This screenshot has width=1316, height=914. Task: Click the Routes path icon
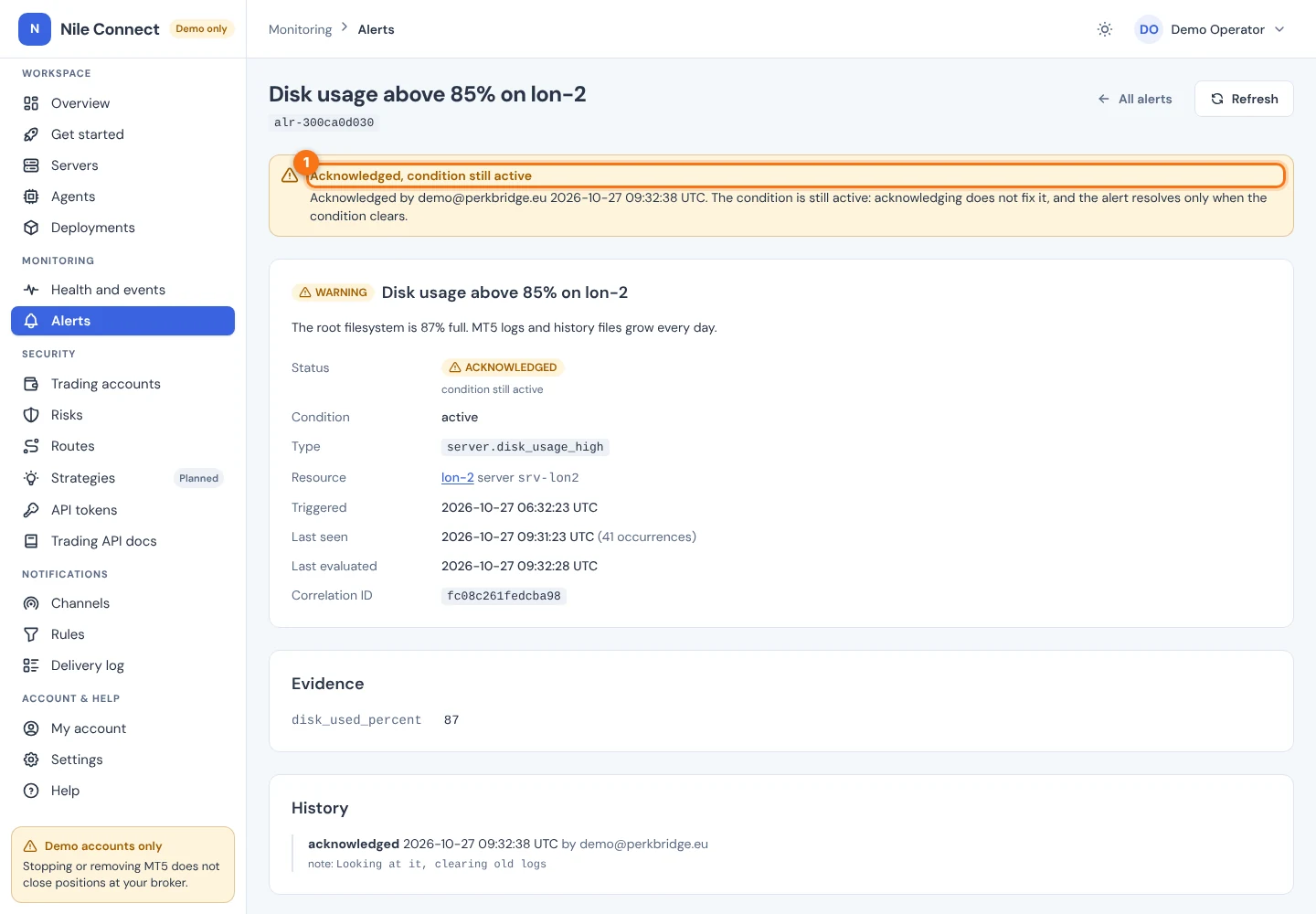click(31, 446)
